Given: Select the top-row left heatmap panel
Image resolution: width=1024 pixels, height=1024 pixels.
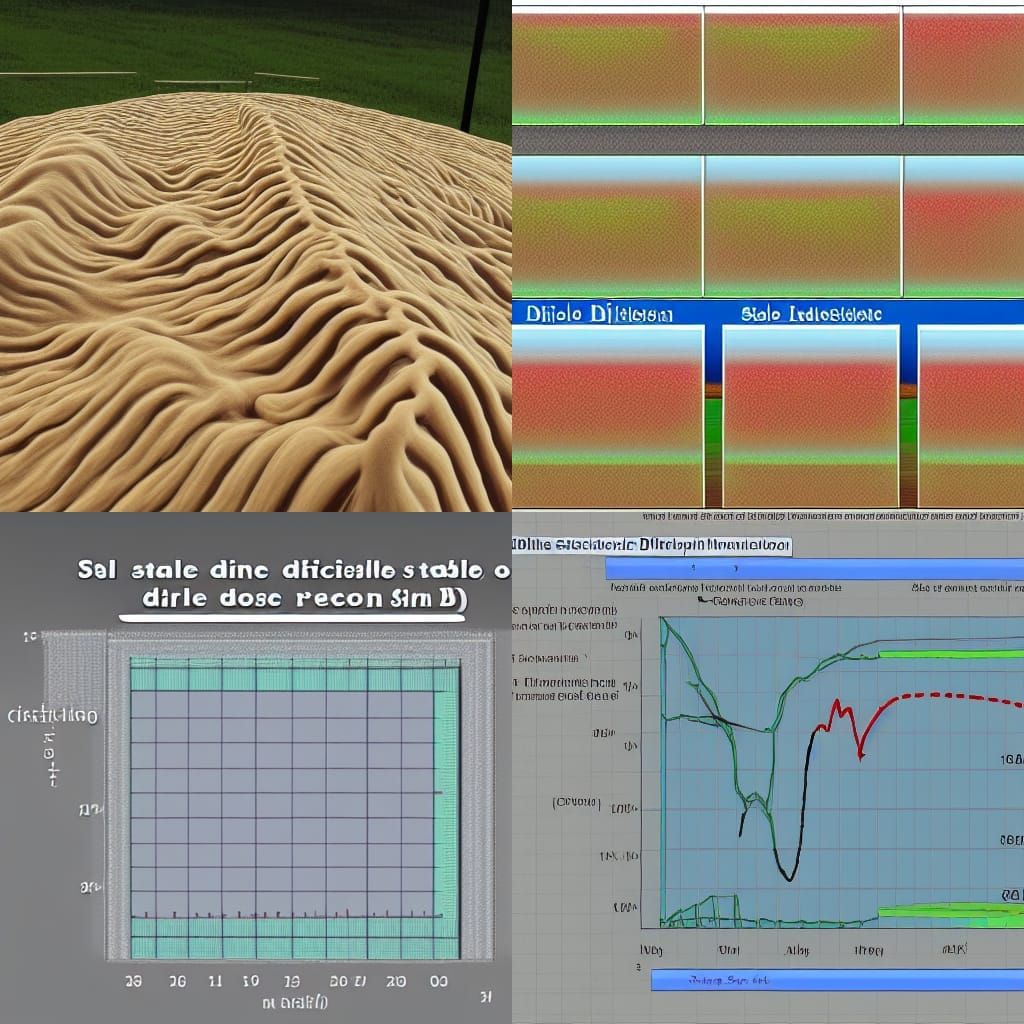Looking at the screenshot, I should click(606, 66).
